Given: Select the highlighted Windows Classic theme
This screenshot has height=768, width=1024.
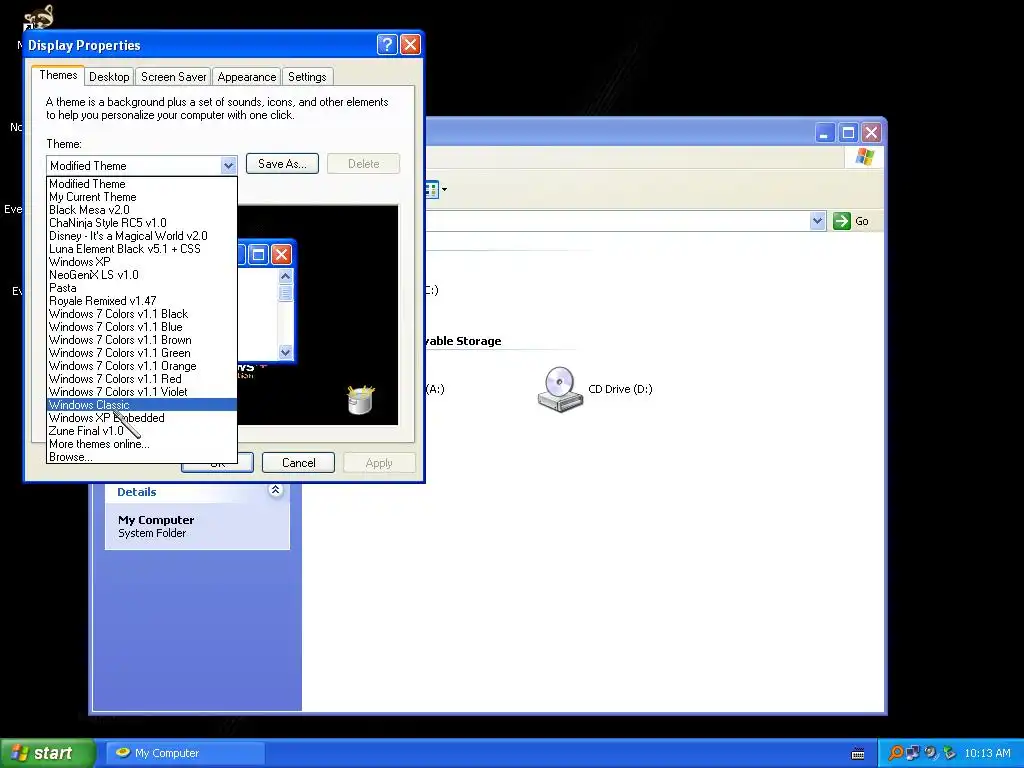Looking at the screenshot, I should point(142,405).
